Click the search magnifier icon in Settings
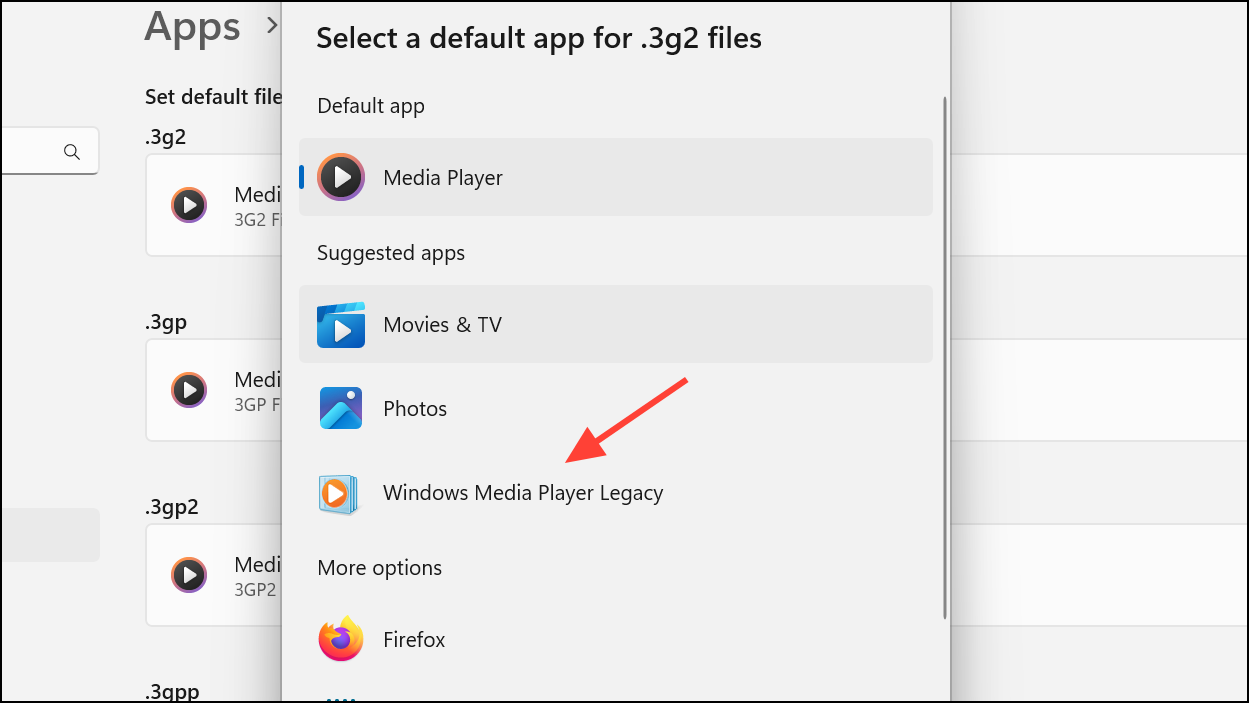The height and width of the screenshot is (703, 1249). (x=71, y=152)
